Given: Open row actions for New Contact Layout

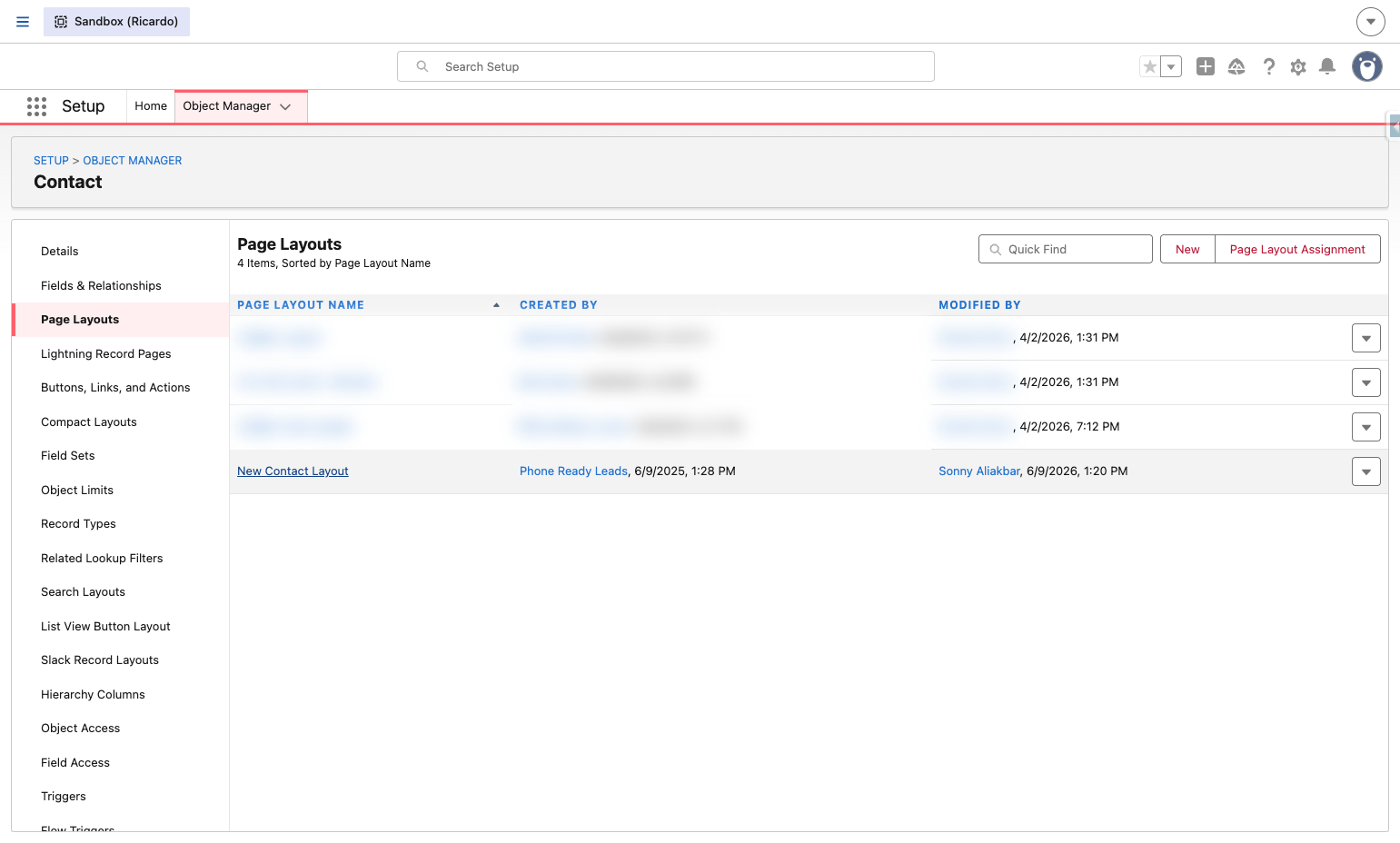Looking at the screenshot, I should [x=1366, y=471].
